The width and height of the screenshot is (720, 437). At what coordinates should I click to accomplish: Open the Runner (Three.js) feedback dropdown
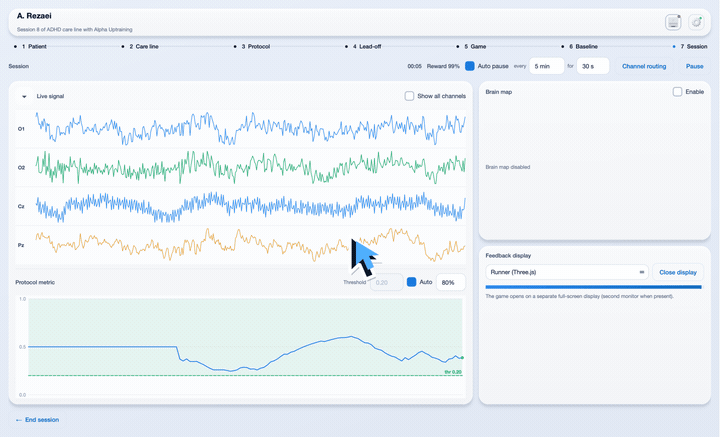click(x=567, y=272)
